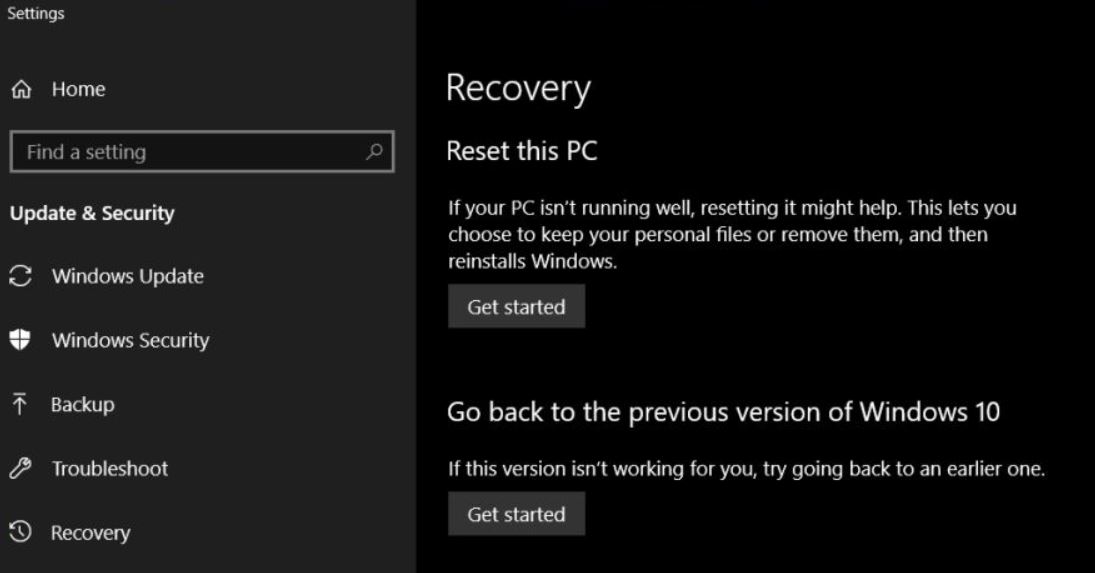Click the Windows Update sync arrows icon
Viewport: 1095px width, 573px height.
pos(20,276)
